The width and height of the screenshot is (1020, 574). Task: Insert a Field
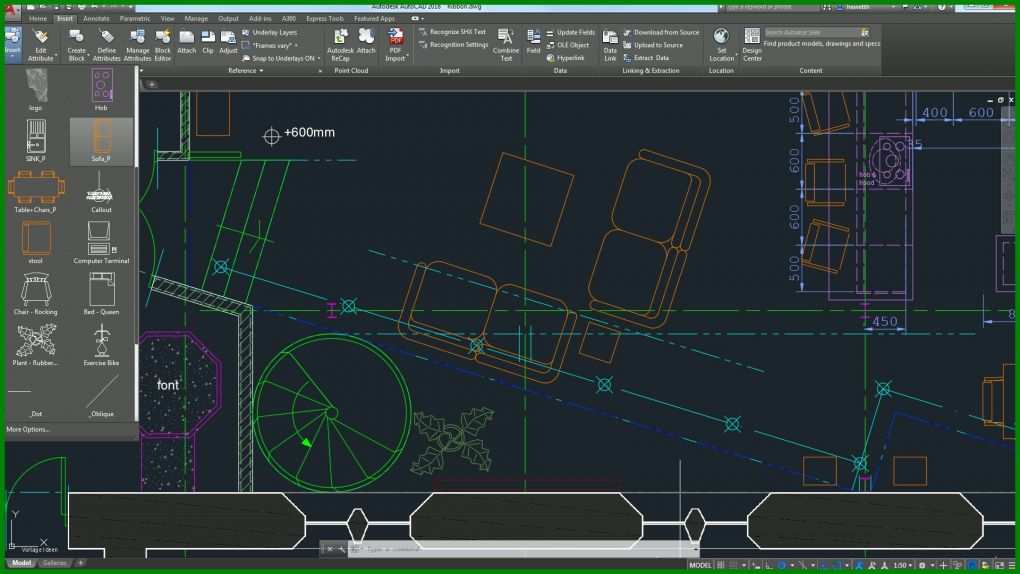pyautogui.click(x=533, y=42)
